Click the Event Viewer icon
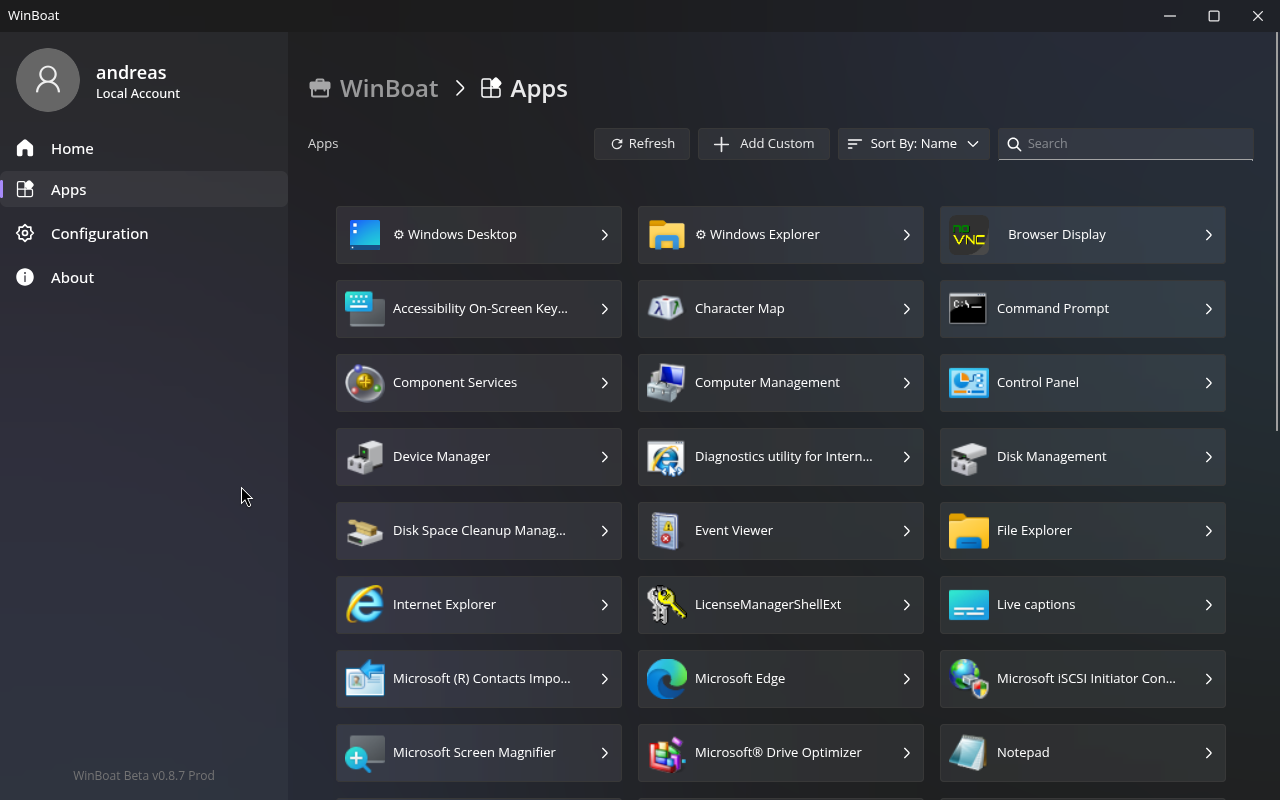The height and width of the screenshot is (800, 1280). click(x=666, y=531)
